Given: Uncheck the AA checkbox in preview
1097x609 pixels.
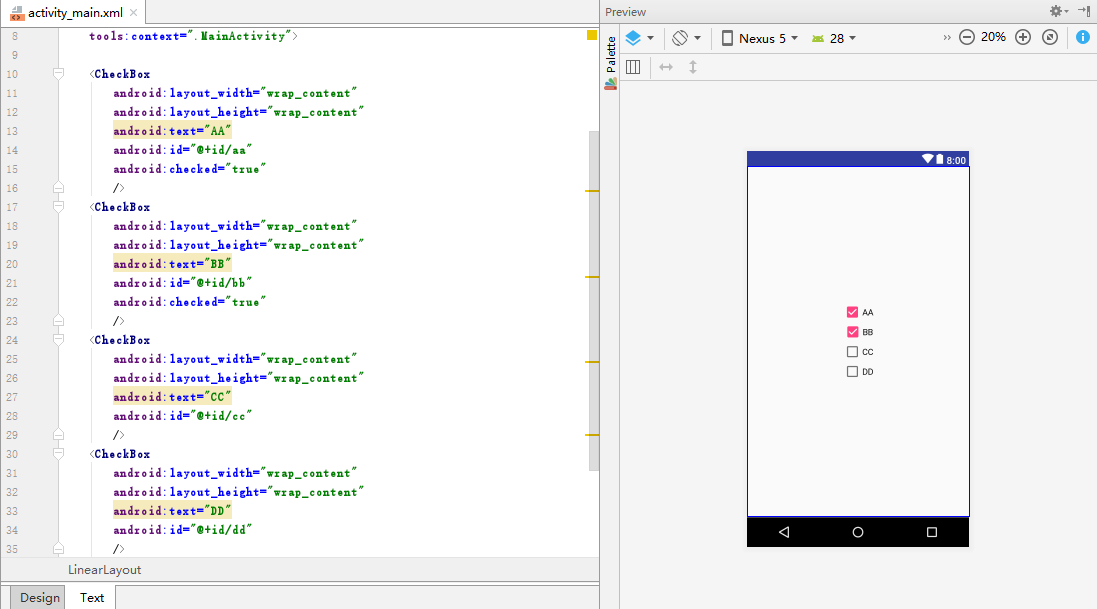Looking at the screenshot, I should point(852,312).
